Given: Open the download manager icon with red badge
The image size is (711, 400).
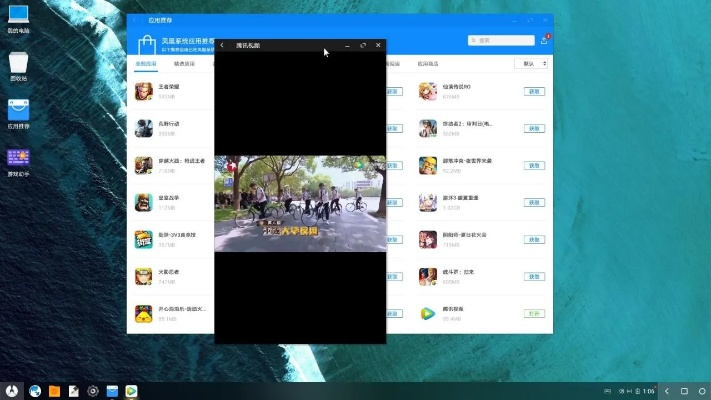Looking at the screenshot, I should tap(544, 40).
